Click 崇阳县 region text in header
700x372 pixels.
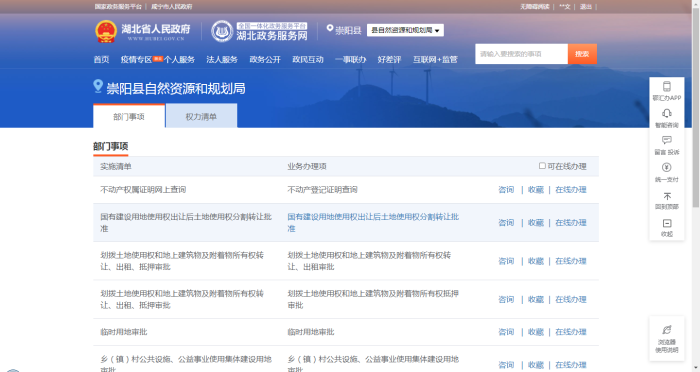[348, 30]
